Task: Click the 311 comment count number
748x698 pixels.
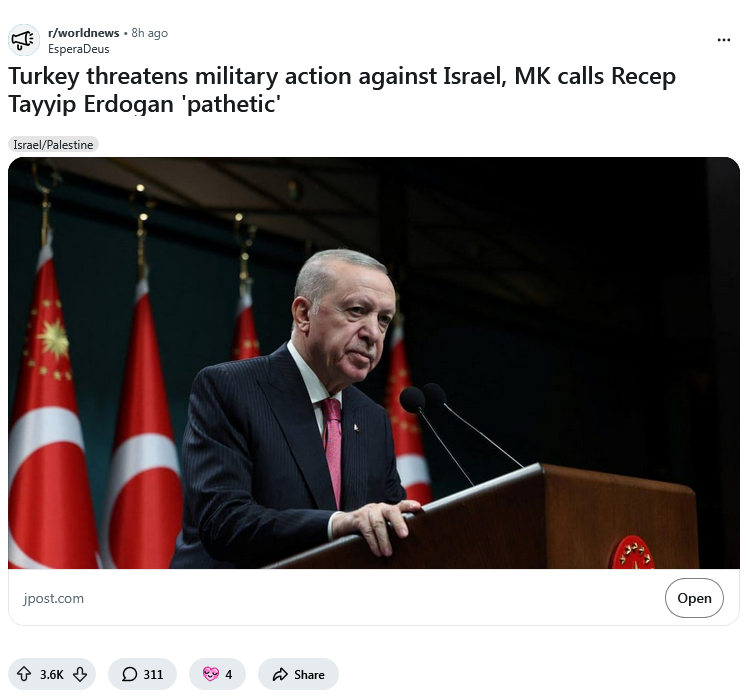Action: (153, 674)
